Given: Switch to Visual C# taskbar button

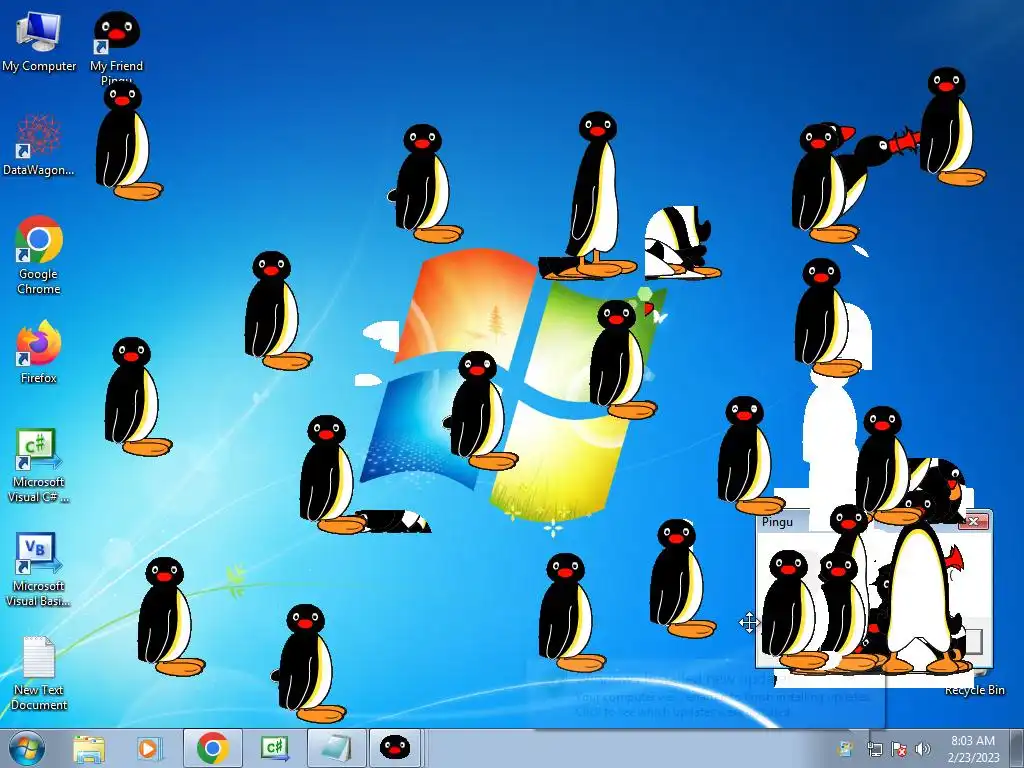Looking at the screenshot, I should coord(275,748).
